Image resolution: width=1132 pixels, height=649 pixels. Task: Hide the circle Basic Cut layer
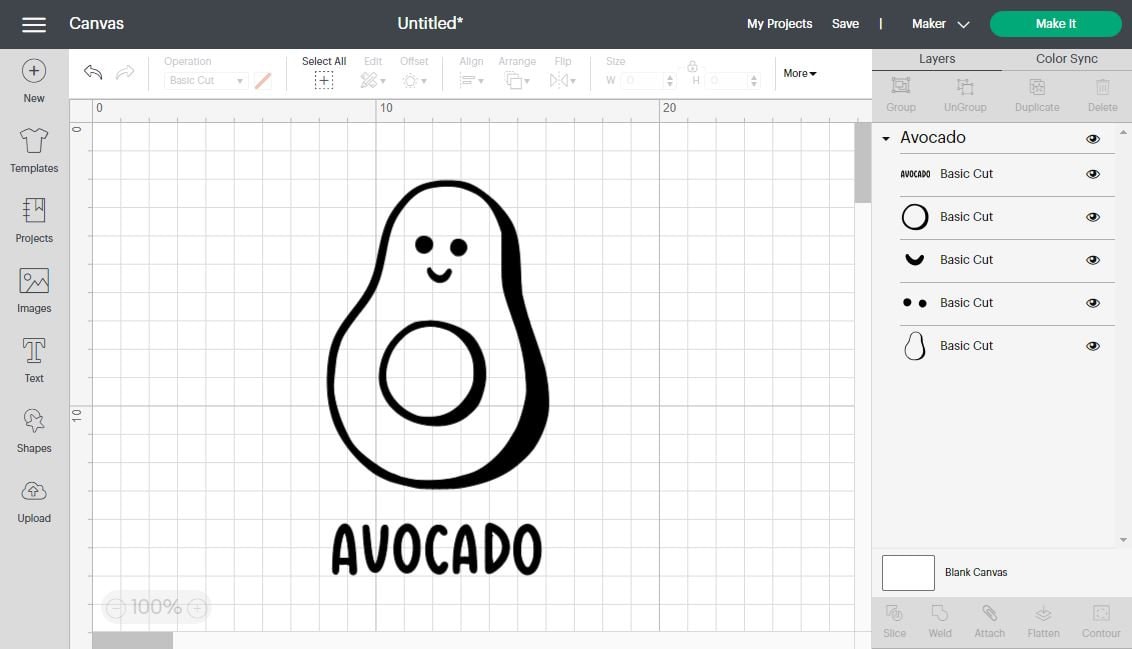coord(1093,217)
